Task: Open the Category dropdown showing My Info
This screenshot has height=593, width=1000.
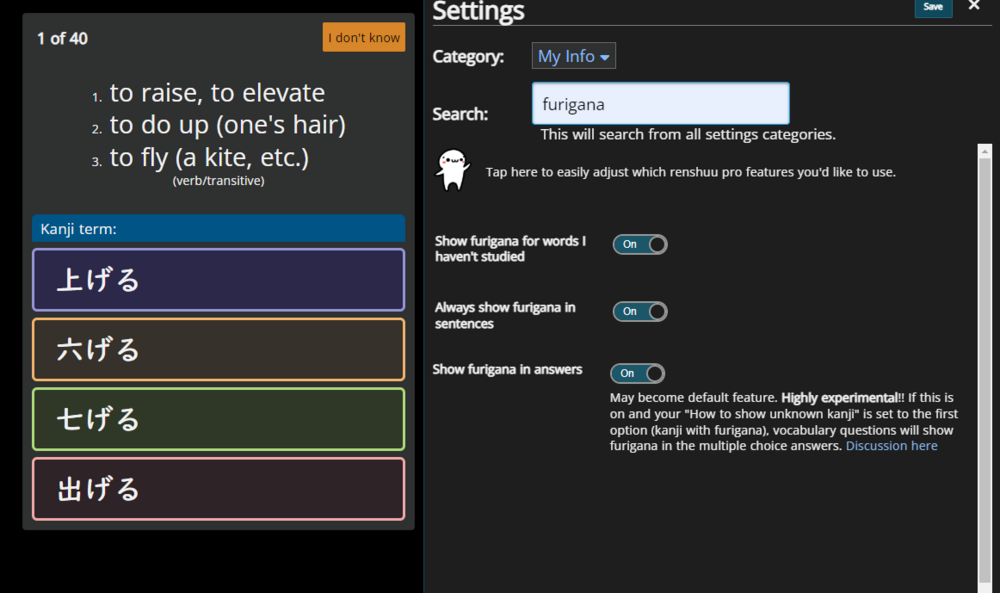Action: (573, 56)
